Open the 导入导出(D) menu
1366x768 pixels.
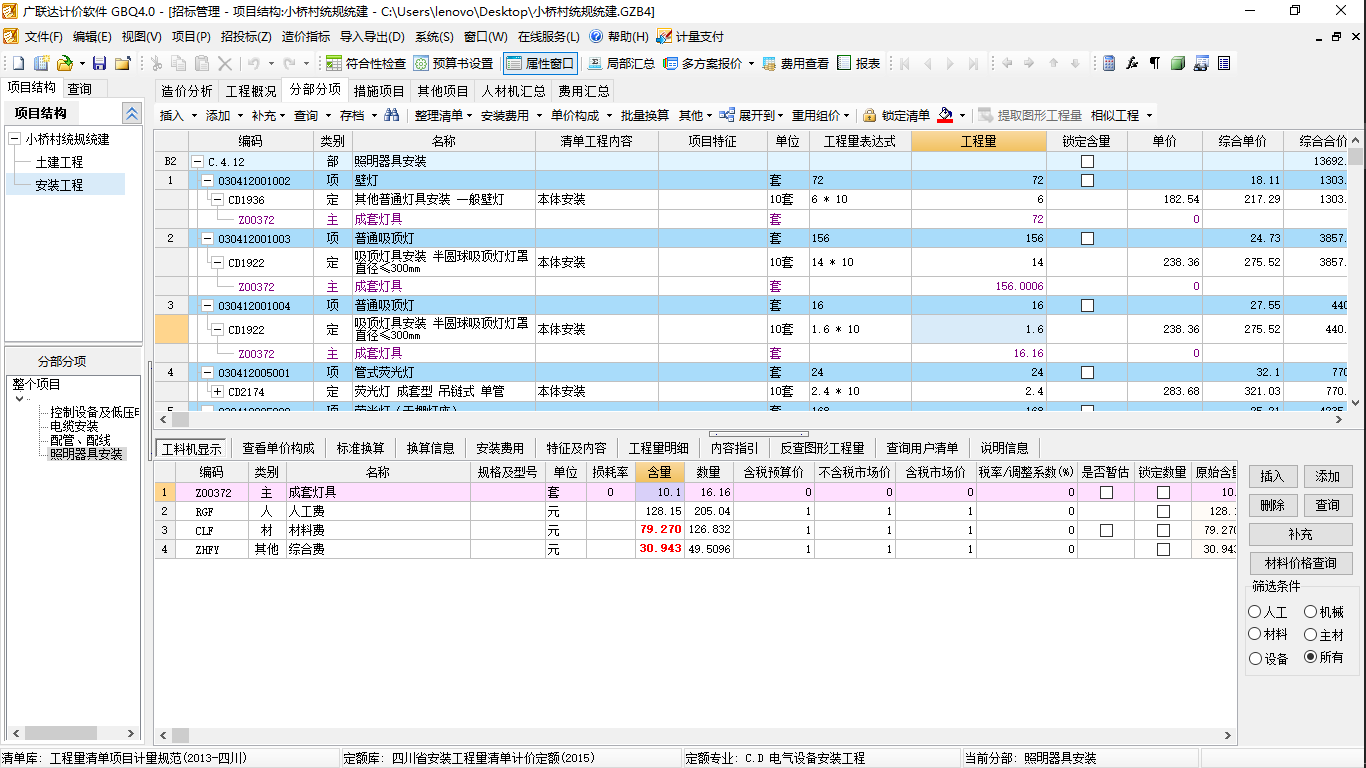pyautogui.click(x=372, y=37)
